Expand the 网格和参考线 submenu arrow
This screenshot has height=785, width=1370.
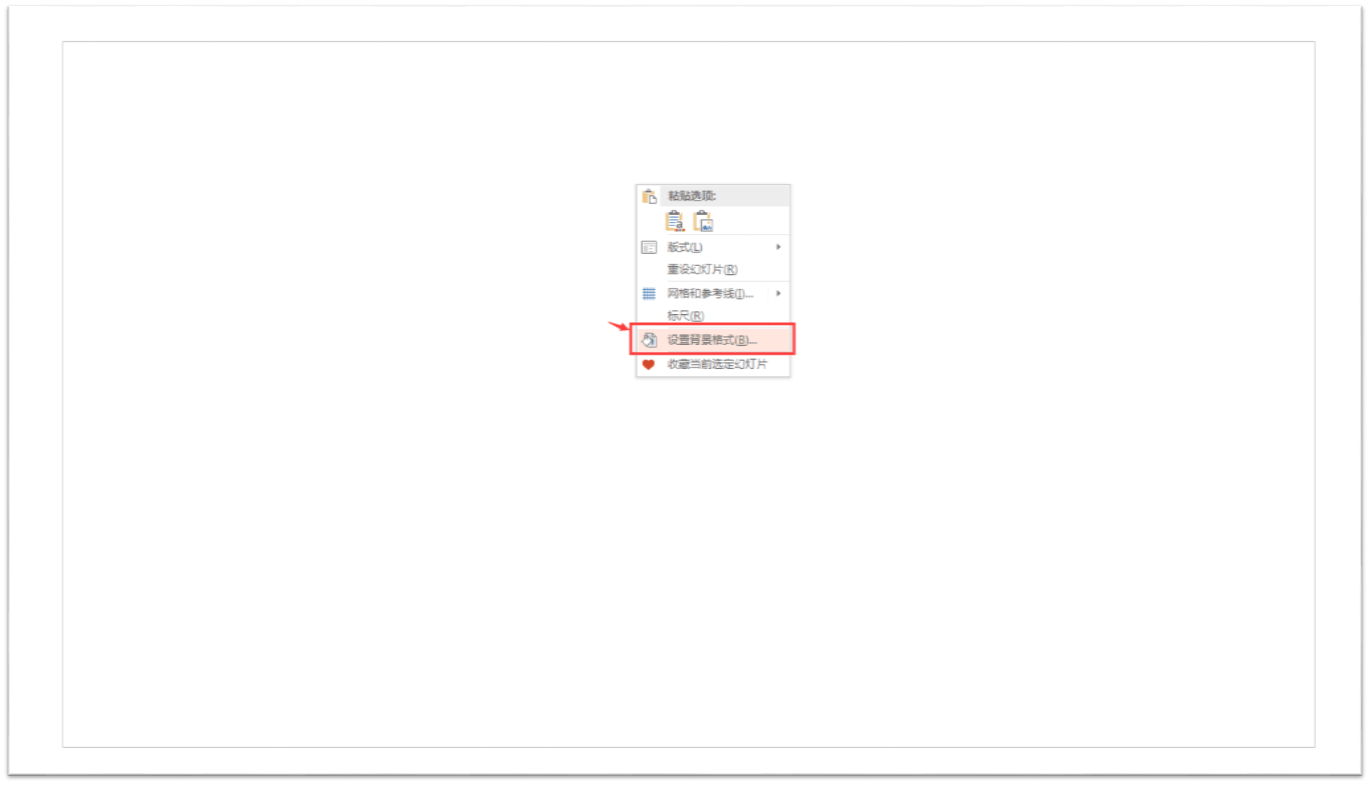pos(779,293)
